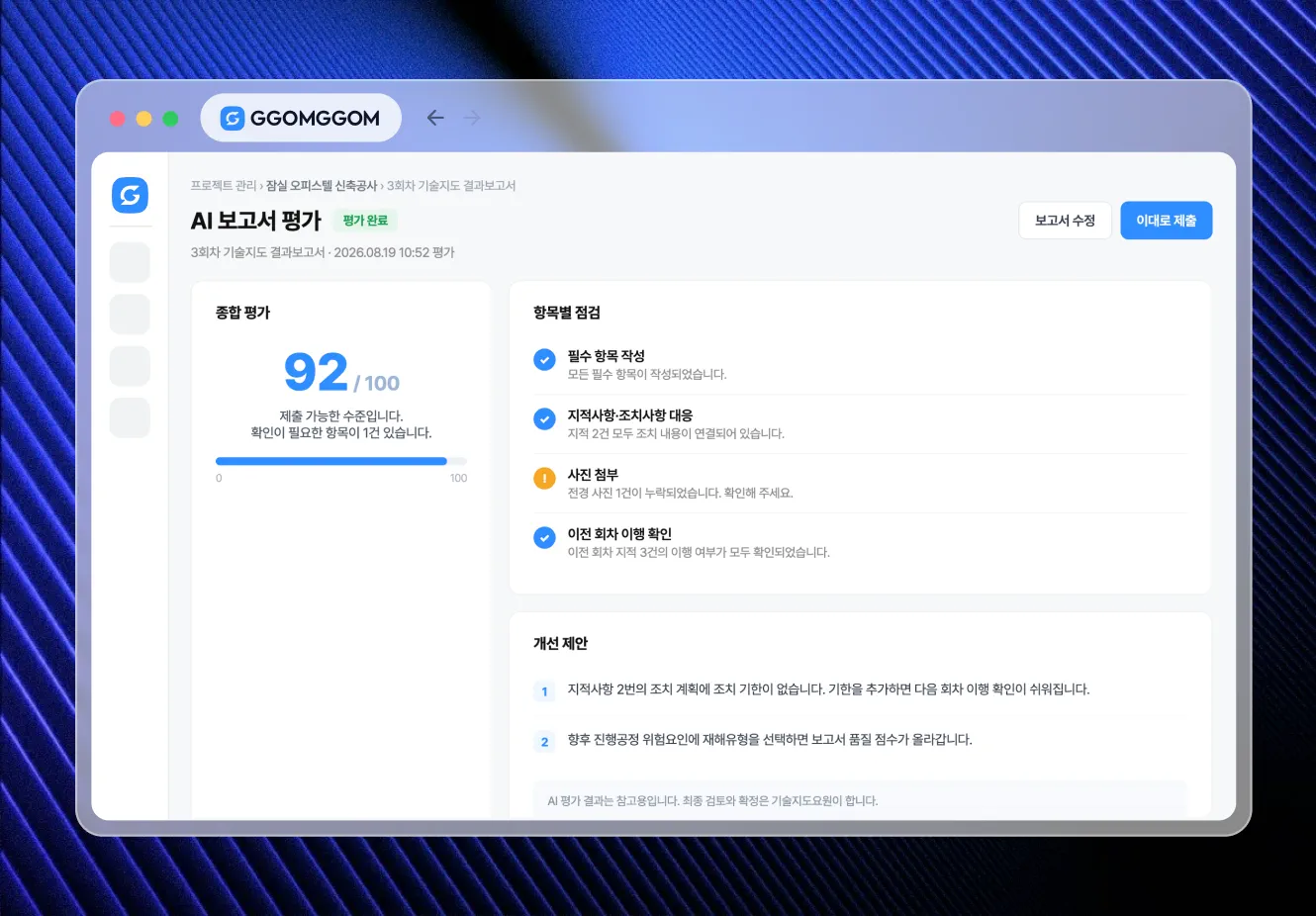Screen dimensions: 1316x916
Task: Click the check icon beside 이전 회차 이행 확인
Action: (544, 537)
